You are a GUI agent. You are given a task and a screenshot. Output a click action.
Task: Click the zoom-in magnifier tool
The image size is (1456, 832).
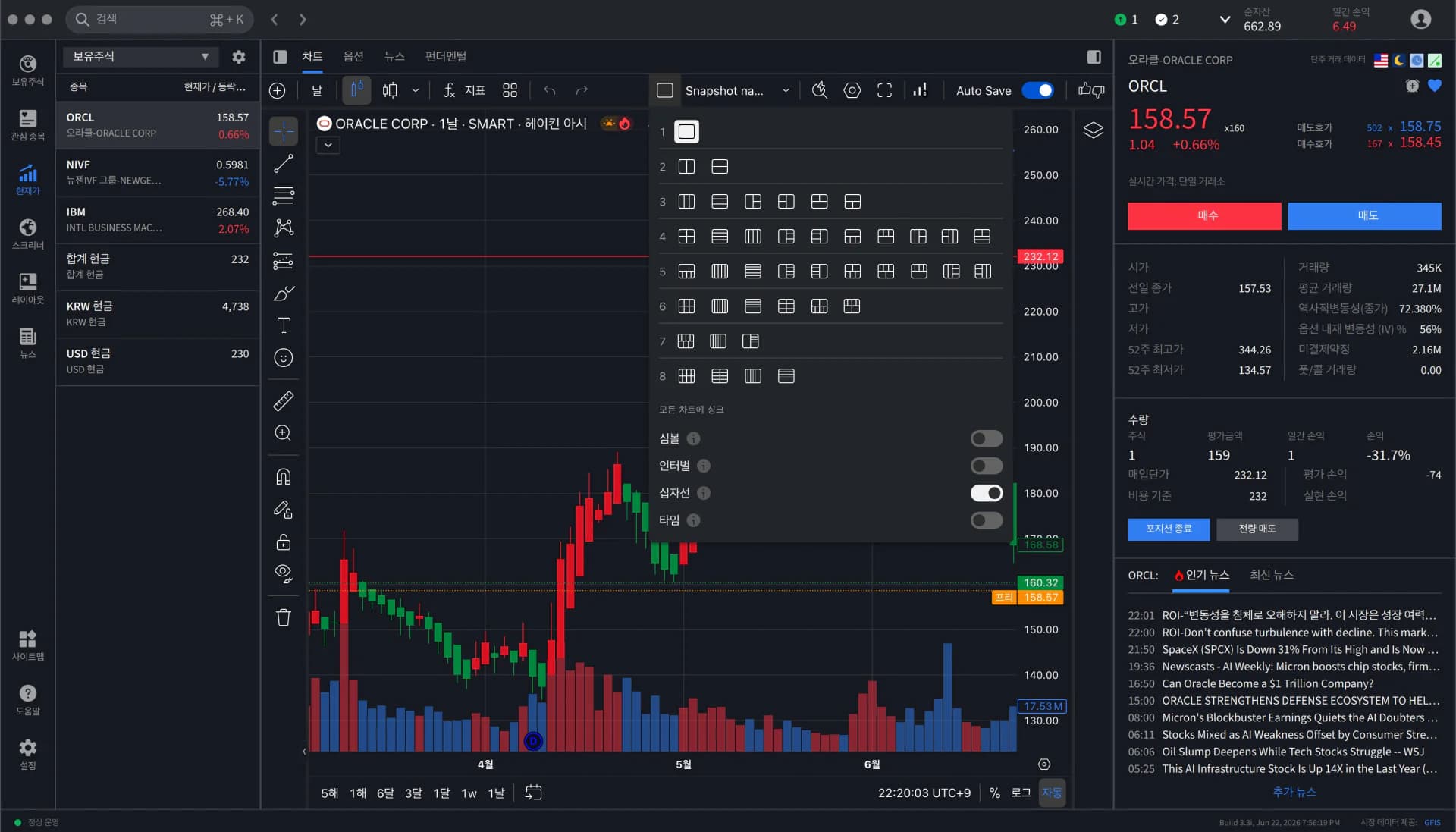284,433
